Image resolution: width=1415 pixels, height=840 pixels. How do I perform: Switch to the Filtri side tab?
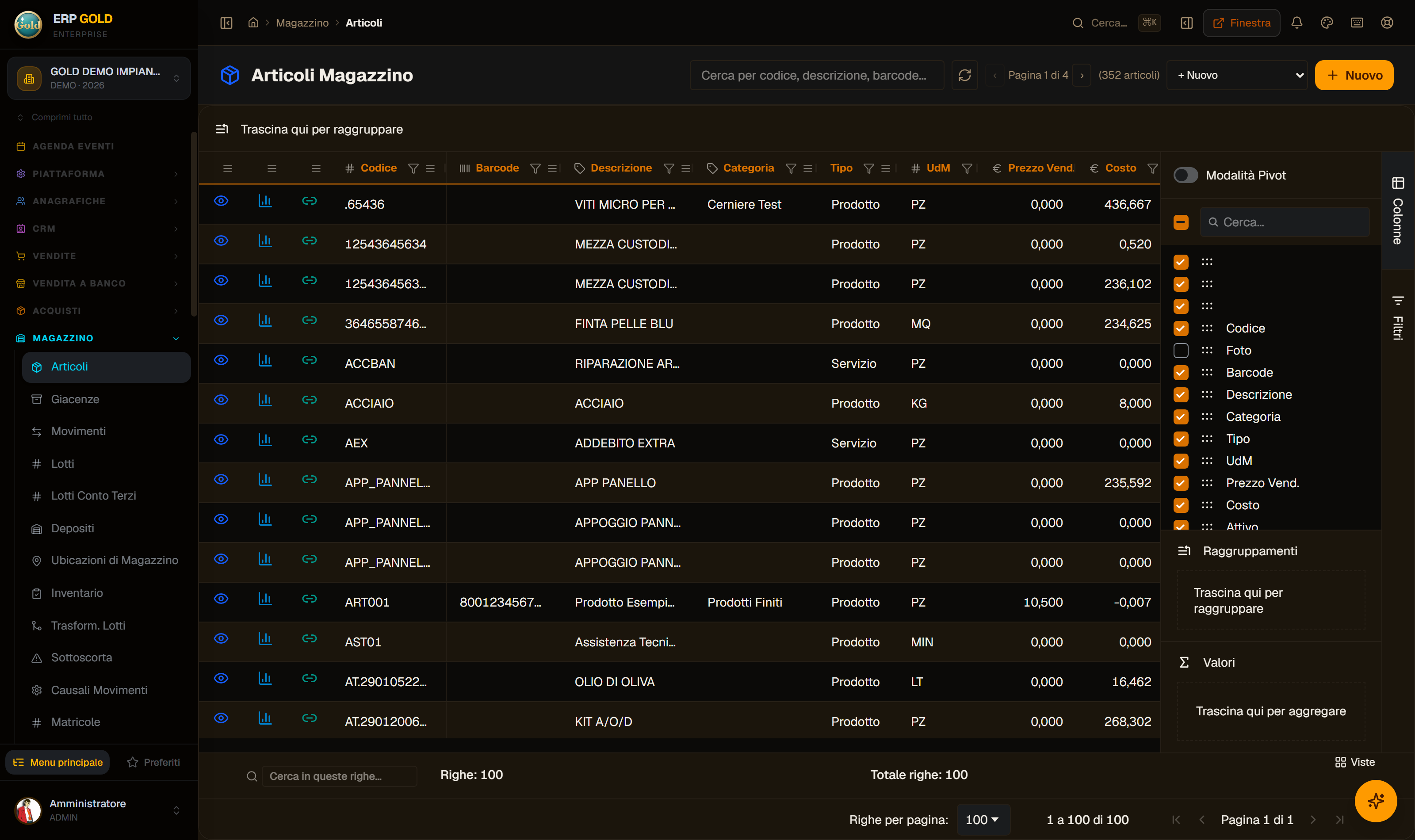1397,317
